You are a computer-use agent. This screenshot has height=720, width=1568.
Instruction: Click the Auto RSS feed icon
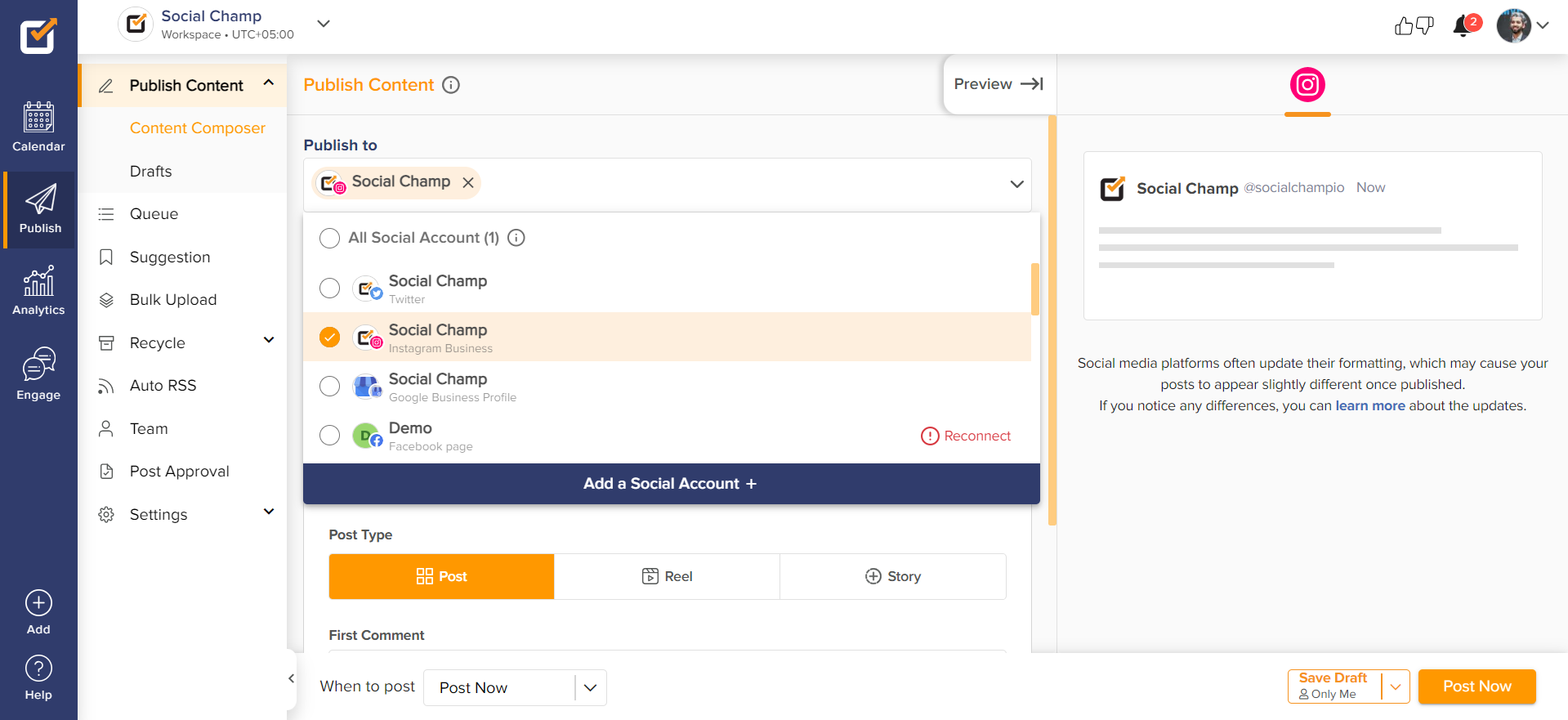(106, 386)
